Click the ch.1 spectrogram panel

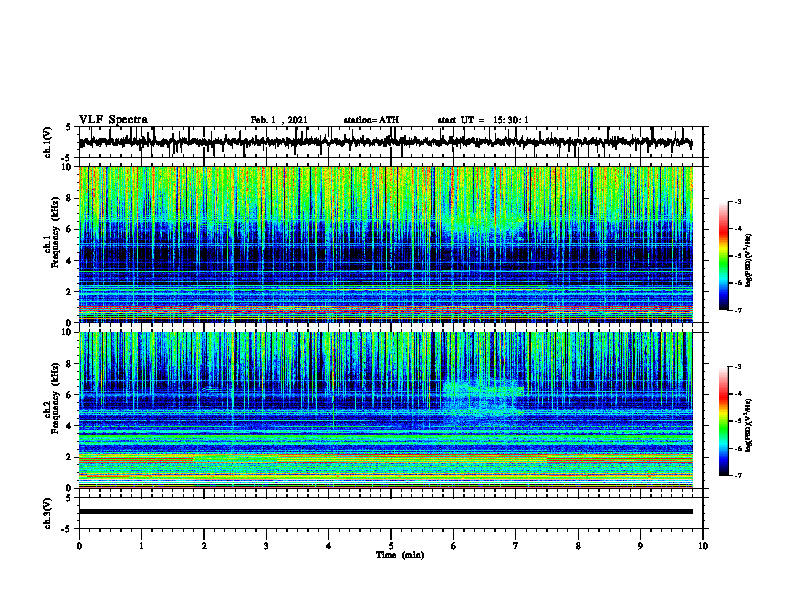coord(385,244)
